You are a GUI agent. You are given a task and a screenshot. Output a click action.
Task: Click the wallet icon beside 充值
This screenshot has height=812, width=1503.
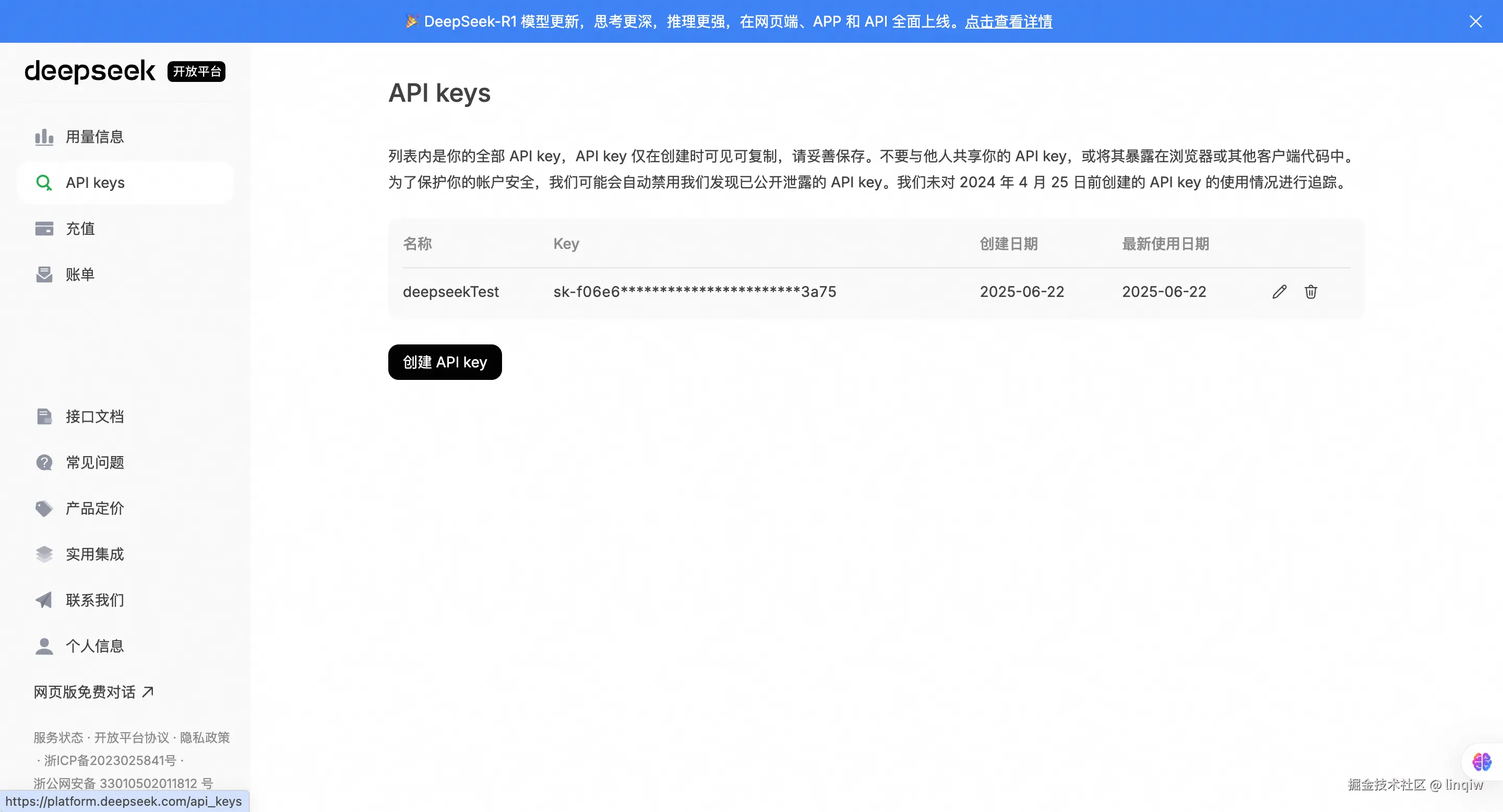tap(44, 229)
